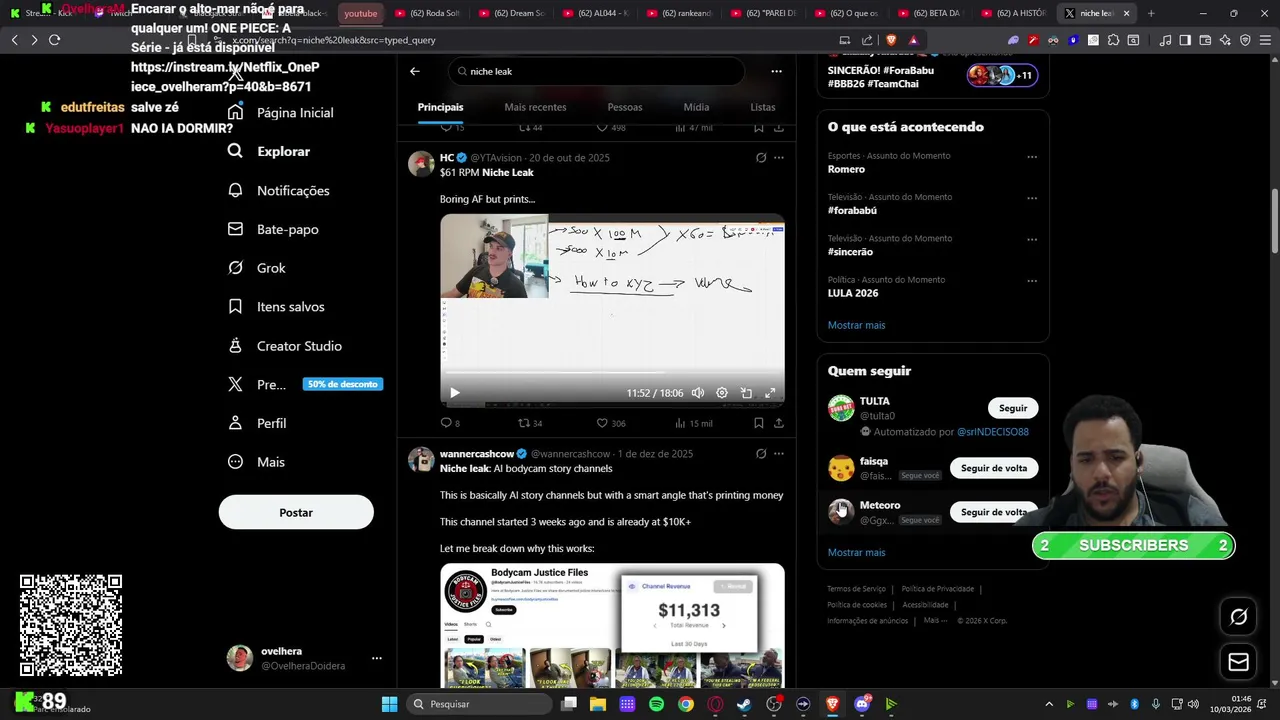
Task: Show more trends under O que está acontecendo
Action: (856, 325)
